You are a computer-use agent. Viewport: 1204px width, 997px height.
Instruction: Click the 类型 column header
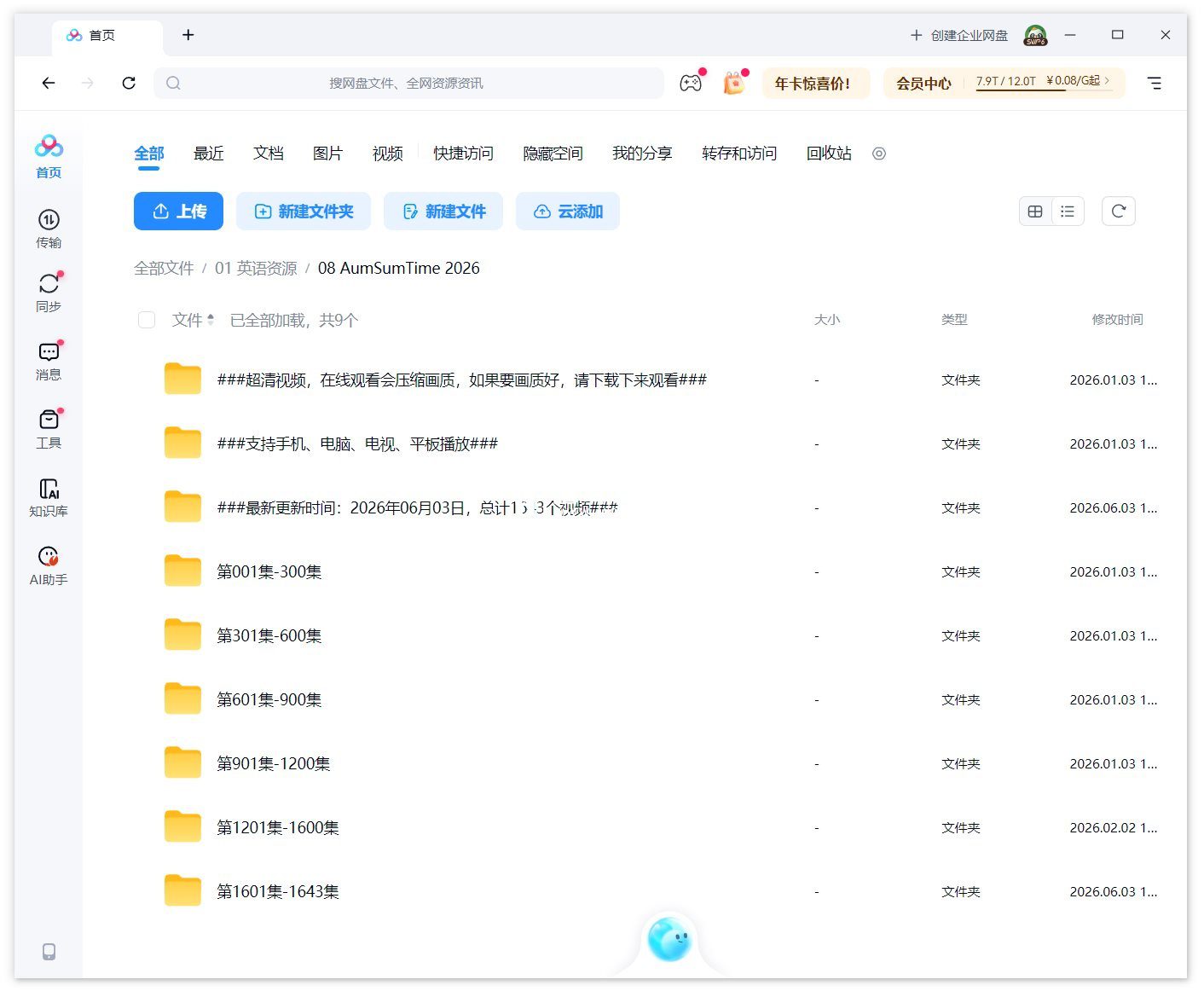pos(954,320)
